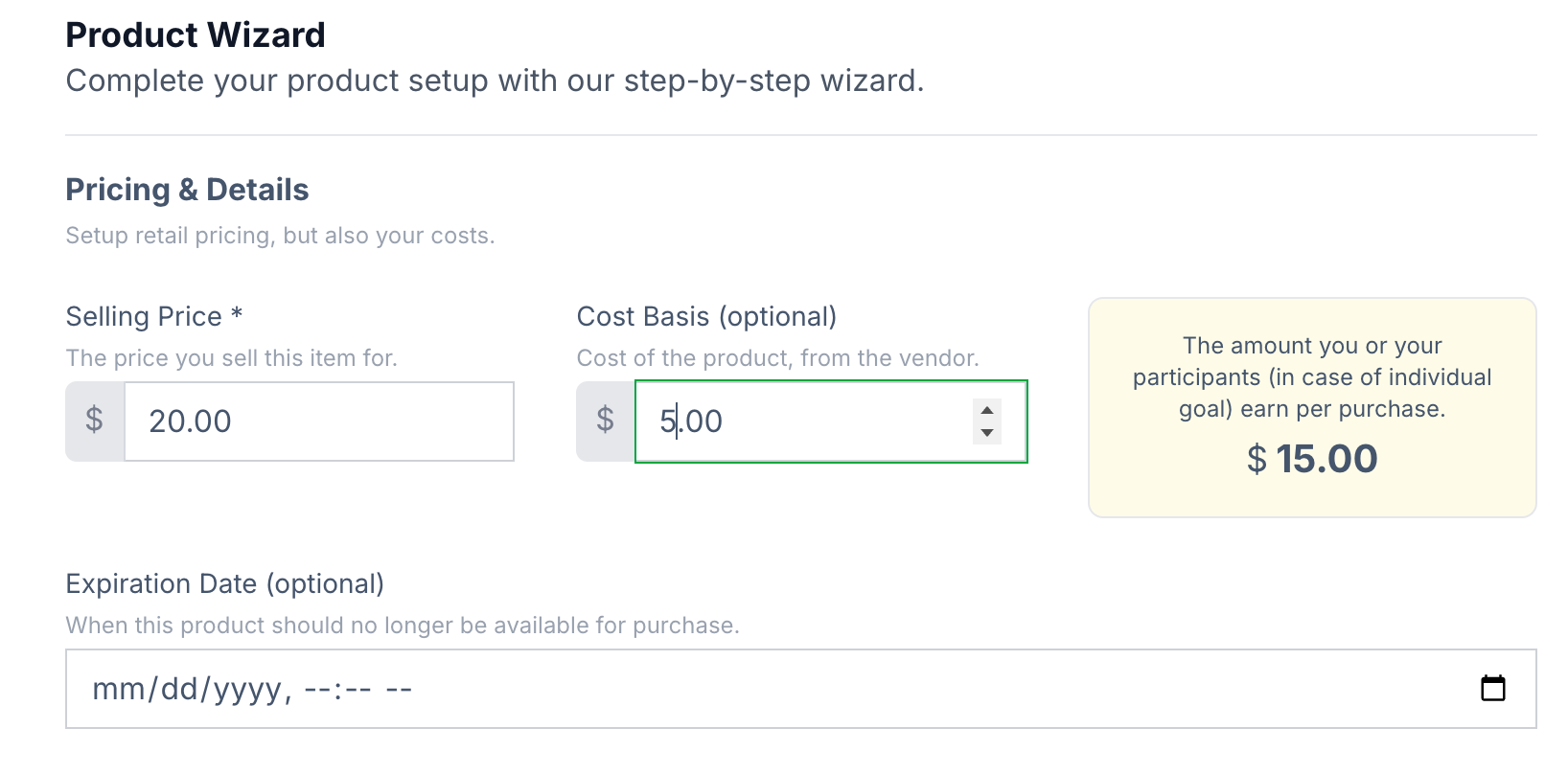Viewport: 1568px width, 774px height.
Task: Select the day segment of Expiration Date
Action: [178, 690]
